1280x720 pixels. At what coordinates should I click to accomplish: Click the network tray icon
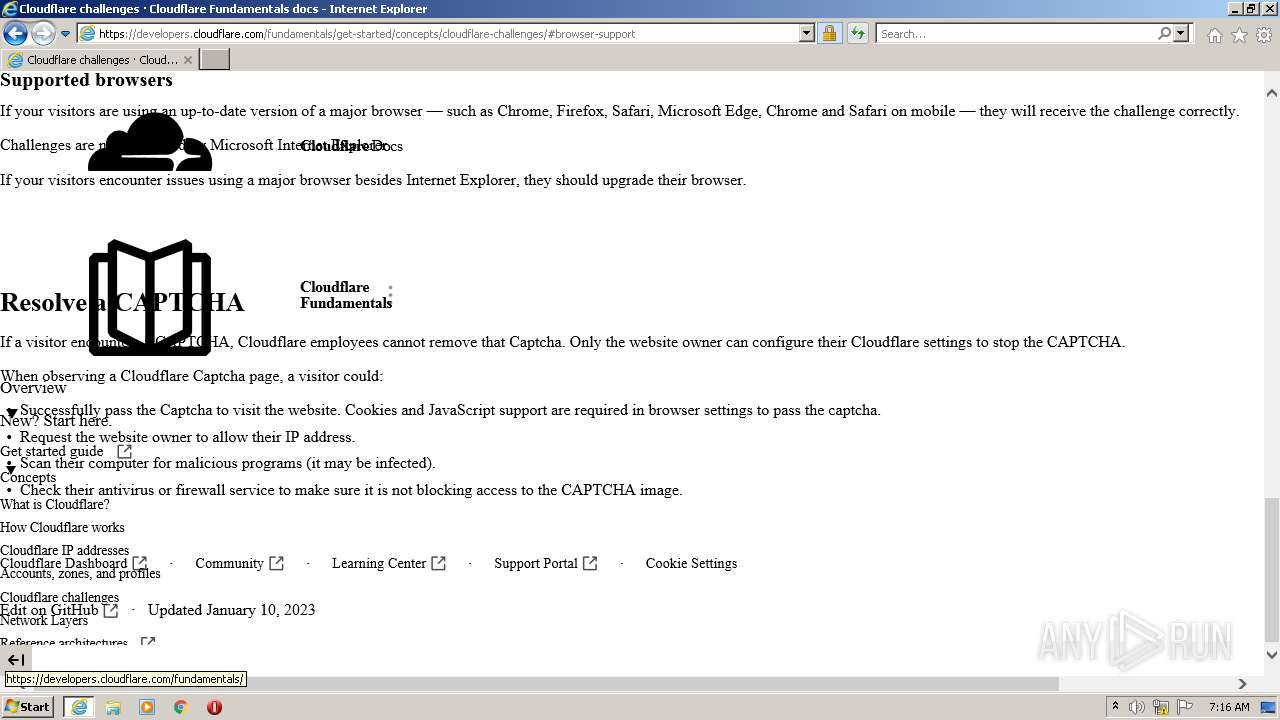[x=1161, y=707]
